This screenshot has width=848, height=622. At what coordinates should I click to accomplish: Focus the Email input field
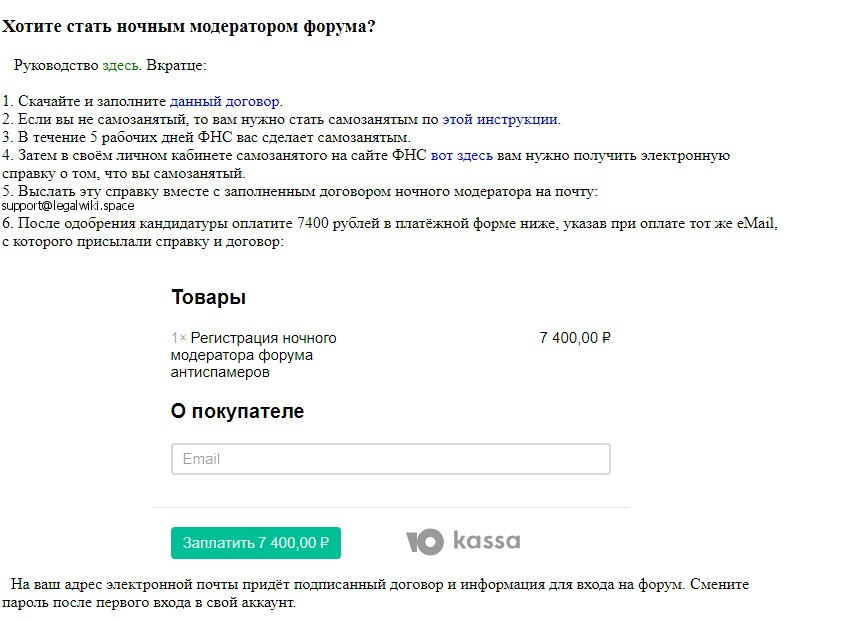coord(390,459)
